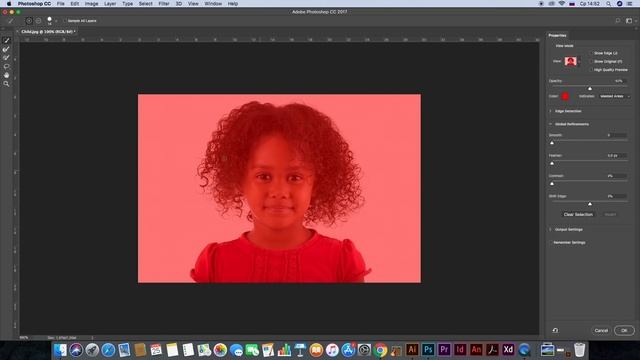Open the View mode thumbnail dropdown
Screen dimensions: 640x360
(572, 62)
